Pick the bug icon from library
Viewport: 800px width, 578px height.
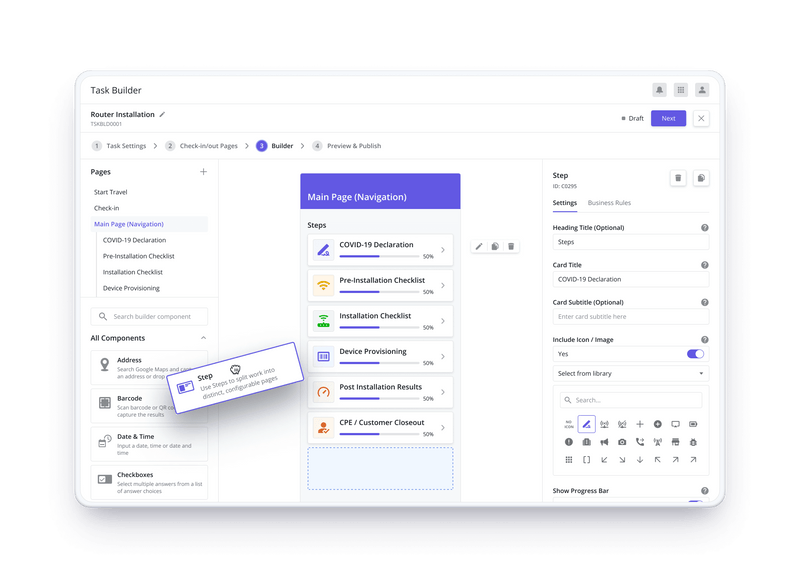(x=693, y=442)
